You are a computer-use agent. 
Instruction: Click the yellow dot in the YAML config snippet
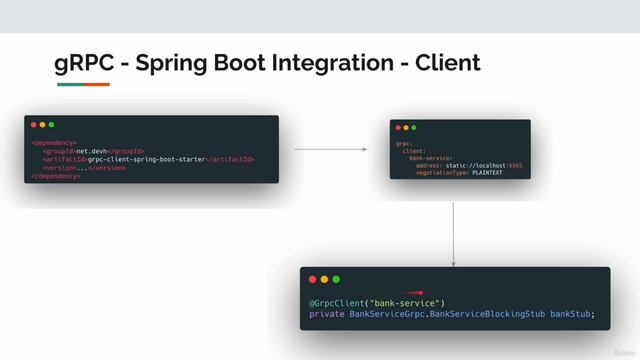[406, 128]
